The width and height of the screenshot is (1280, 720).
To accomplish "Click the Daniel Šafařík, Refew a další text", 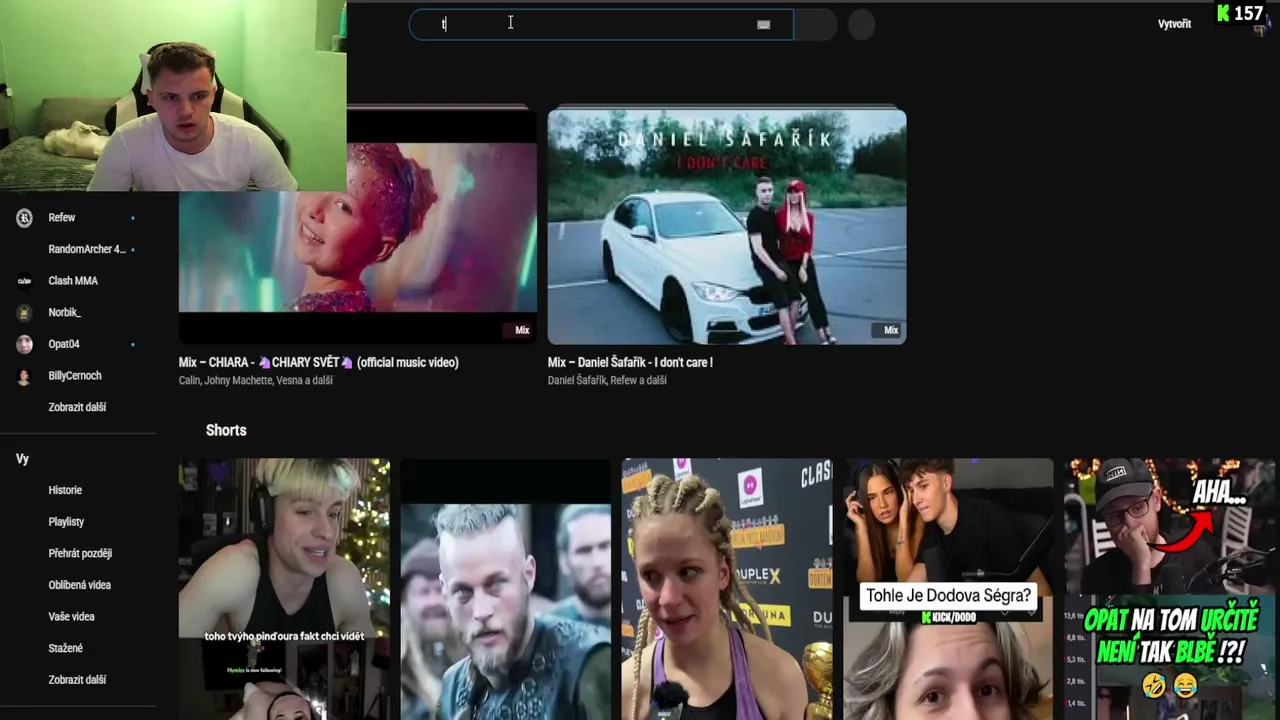I will tap(607, 380).
